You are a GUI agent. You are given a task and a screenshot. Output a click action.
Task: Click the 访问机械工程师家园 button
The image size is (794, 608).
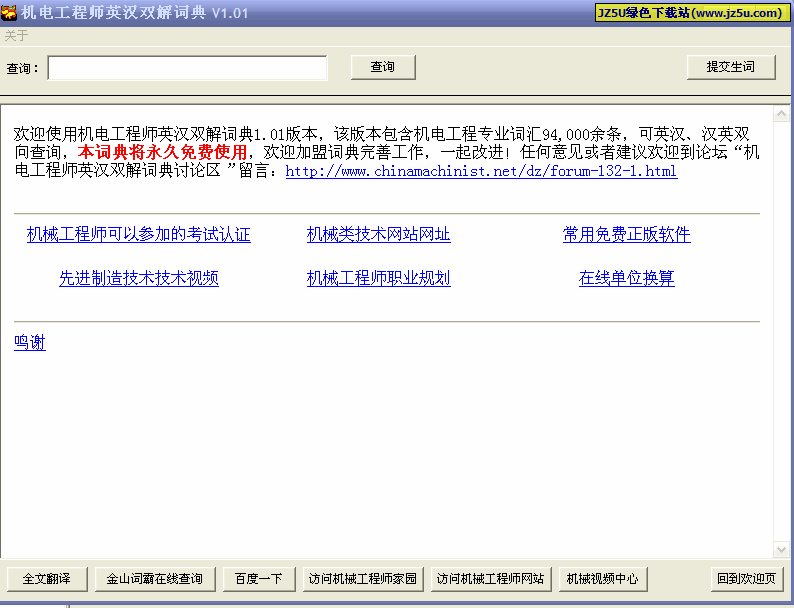pos(363,579)
